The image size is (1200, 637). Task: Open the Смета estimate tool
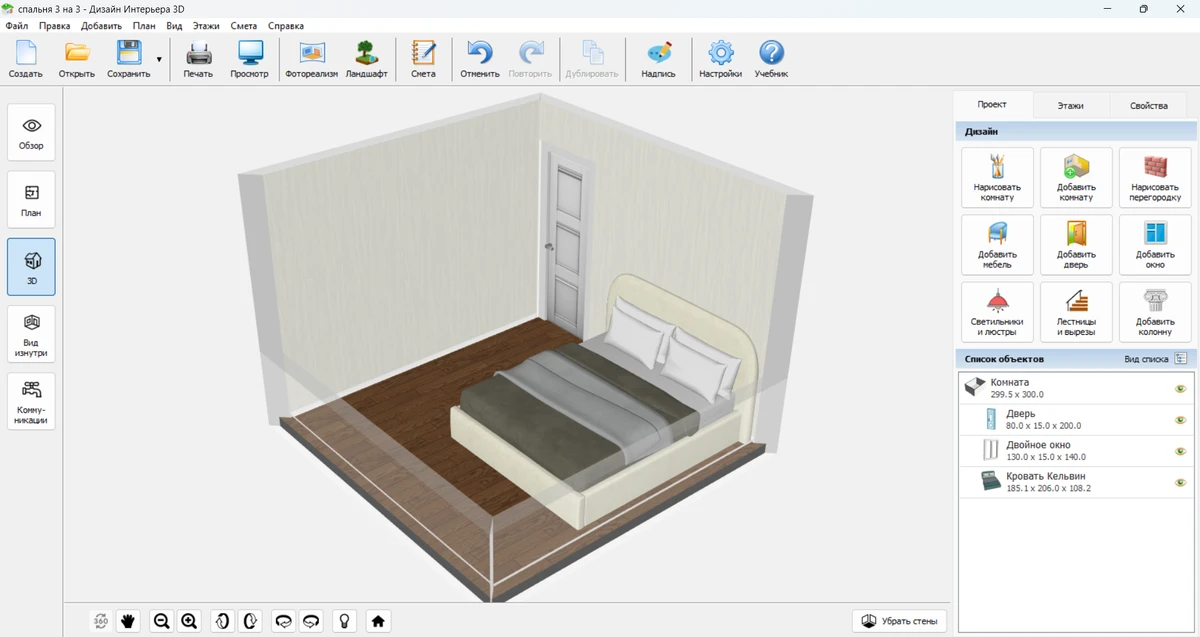click(x=423, y=59)
